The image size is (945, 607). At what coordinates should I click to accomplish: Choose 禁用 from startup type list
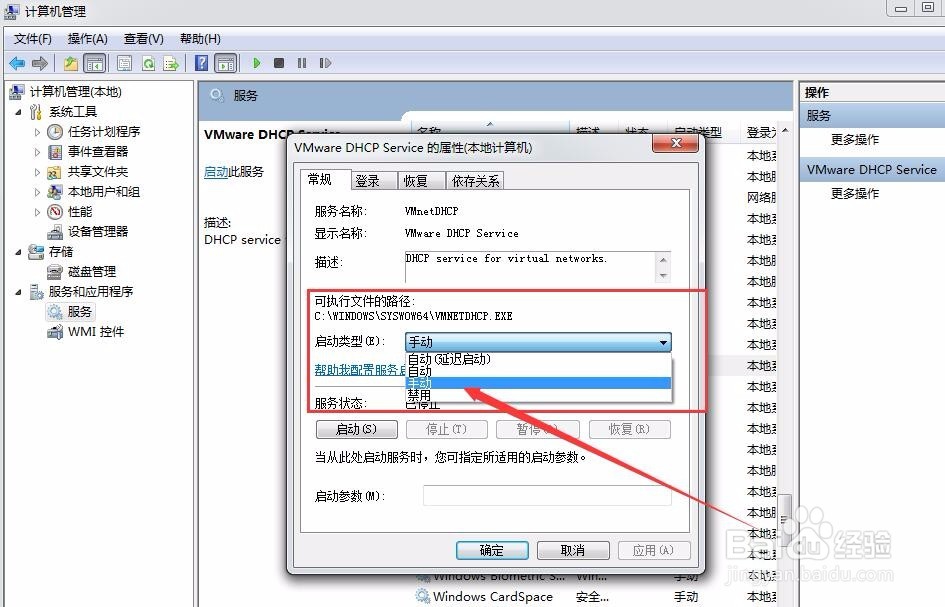click(x=538, y=395)
